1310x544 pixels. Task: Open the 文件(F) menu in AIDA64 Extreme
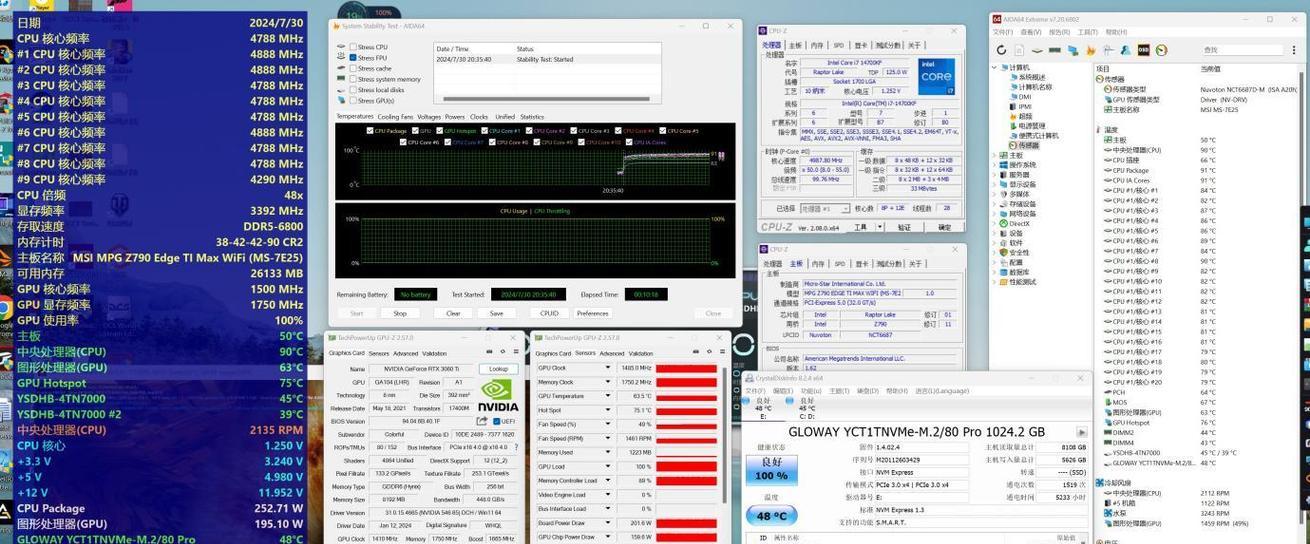[1002, 32]
